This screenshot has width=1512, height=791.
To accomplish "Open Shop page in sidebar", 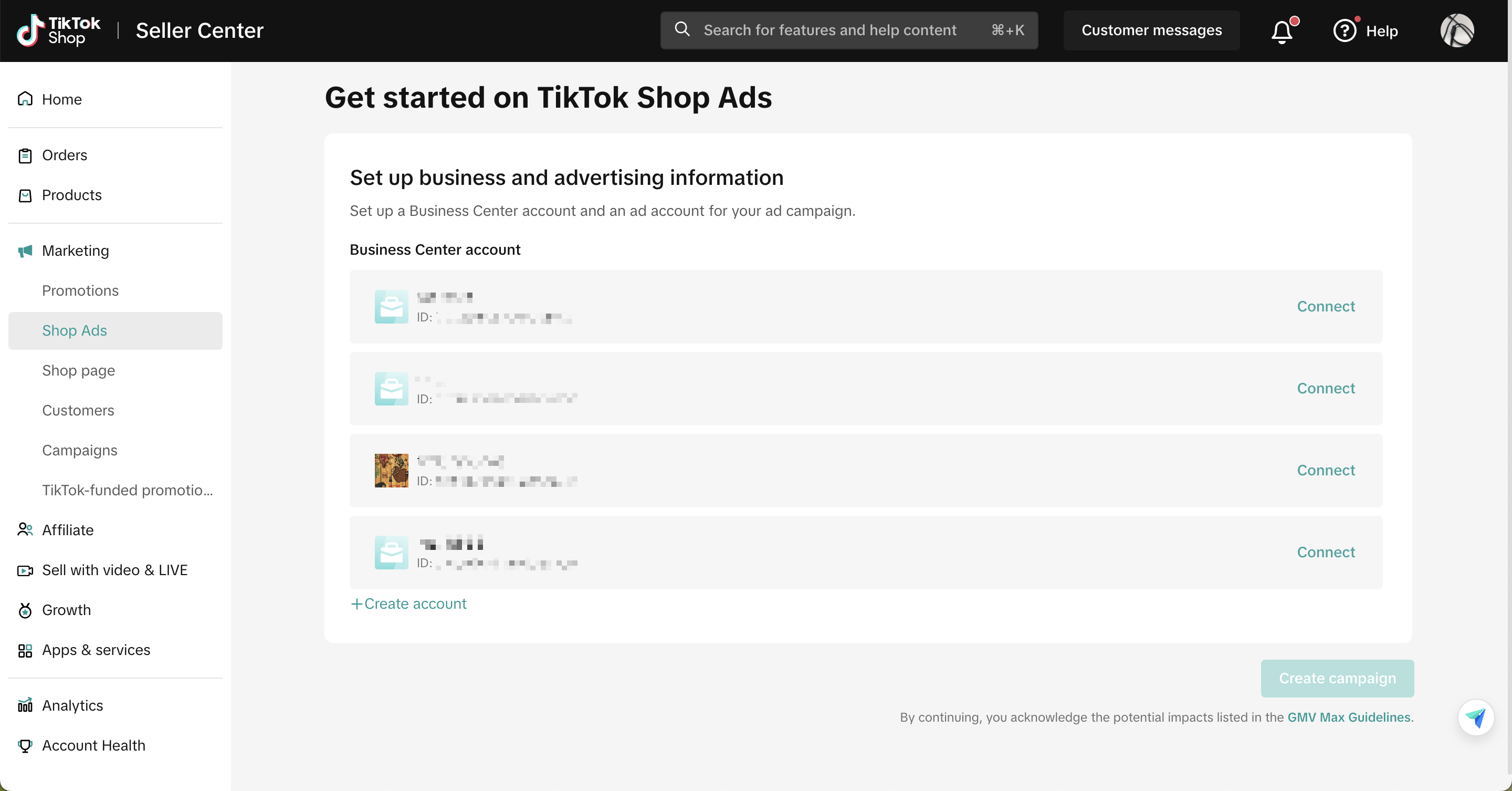I will click(x=78, y=370).
